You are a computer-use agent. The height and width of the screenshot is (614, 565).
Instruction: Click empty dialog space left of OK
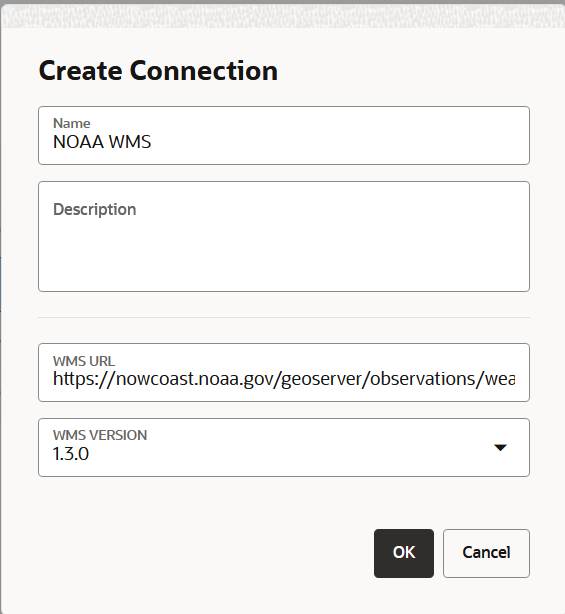tap(204, 553)
